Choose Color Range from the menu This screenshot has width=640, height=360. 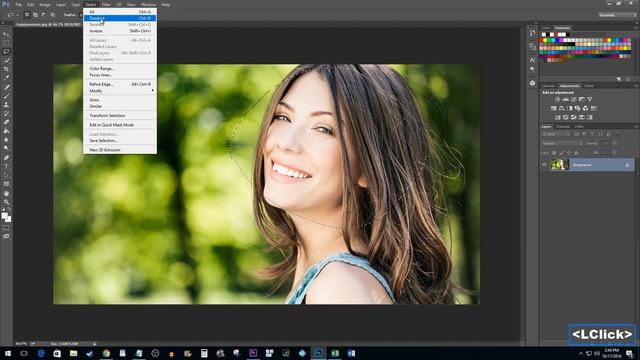coord(120,69)
